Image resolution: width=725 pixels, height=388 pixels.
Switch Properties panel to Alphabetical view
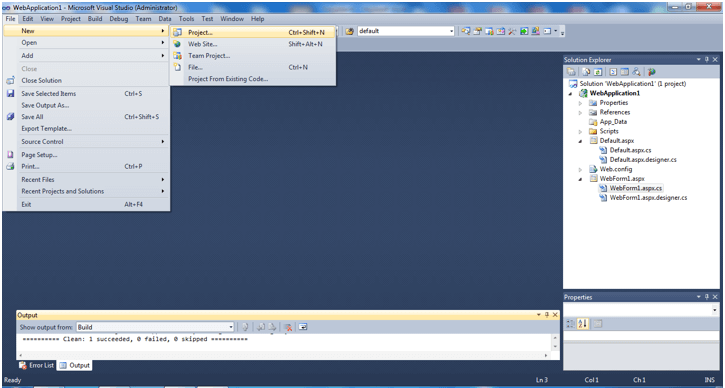pos(582,324)
